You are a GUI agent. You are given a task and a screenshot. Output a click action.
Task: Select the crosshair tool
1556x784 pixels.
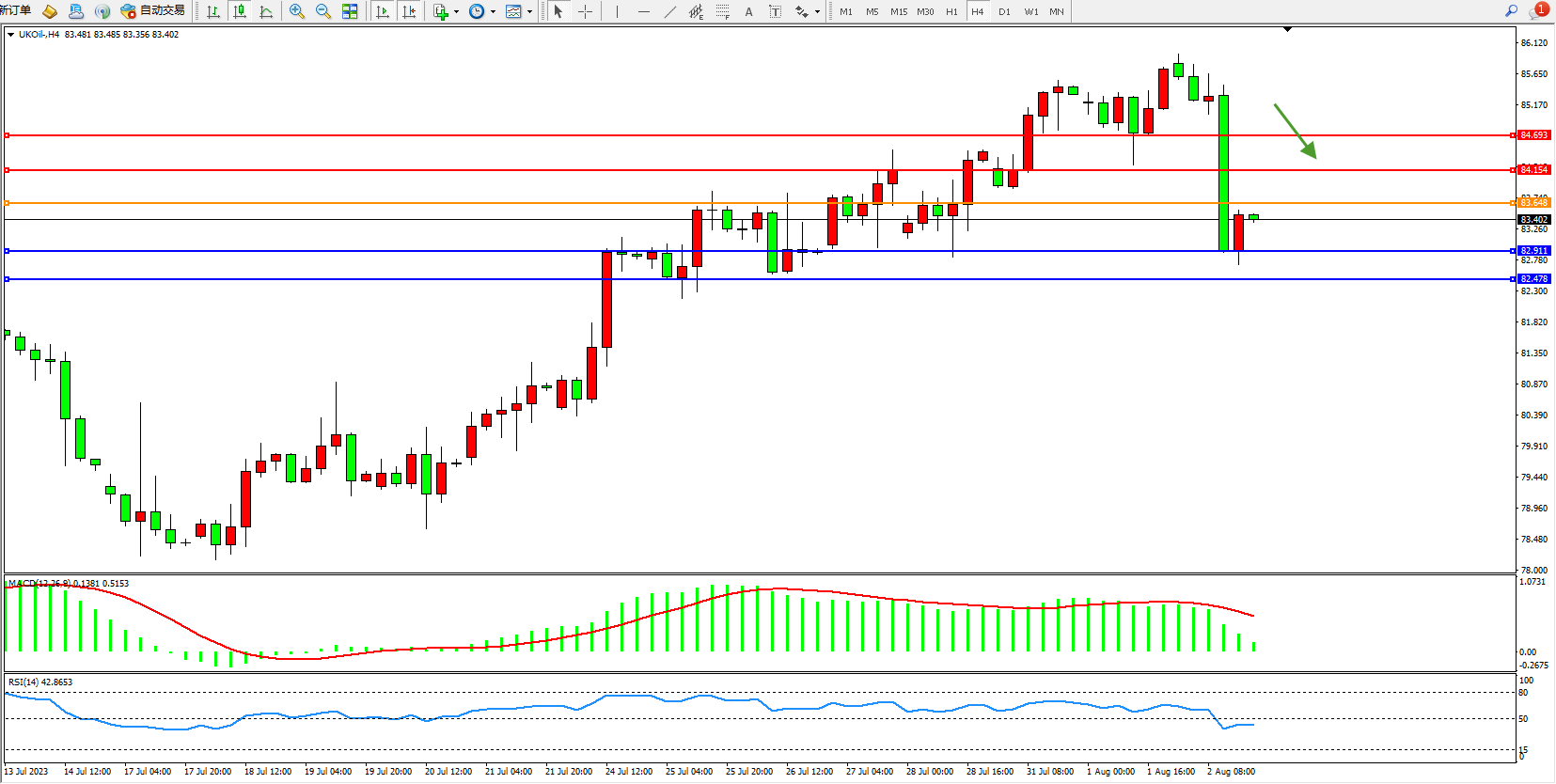pos(585,11)
